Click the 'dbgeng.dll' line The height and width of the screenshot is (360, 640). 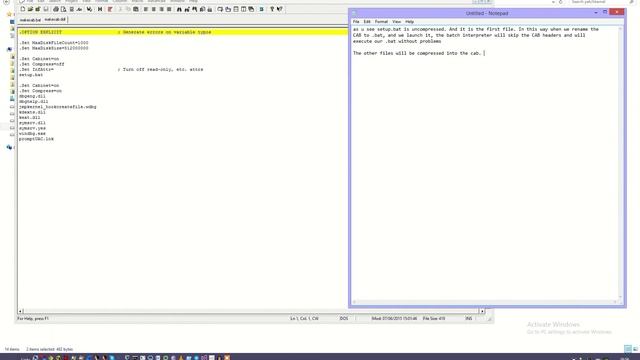pyautogui.click(x=32, y=96)
